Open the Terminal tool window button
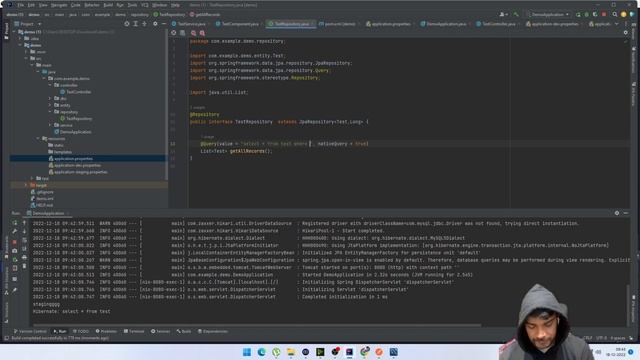This screenshot has width=640, height=360. (x=134, y=331)
